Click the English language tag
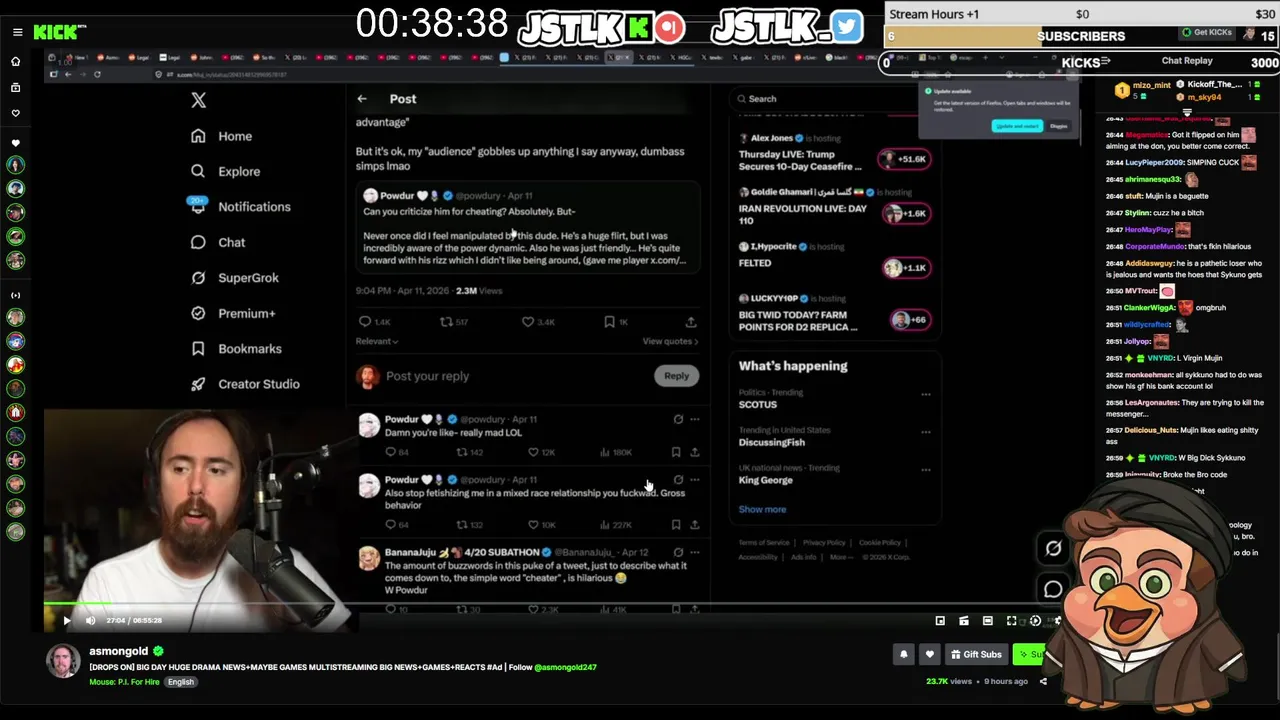 click(x=181, y=682)
